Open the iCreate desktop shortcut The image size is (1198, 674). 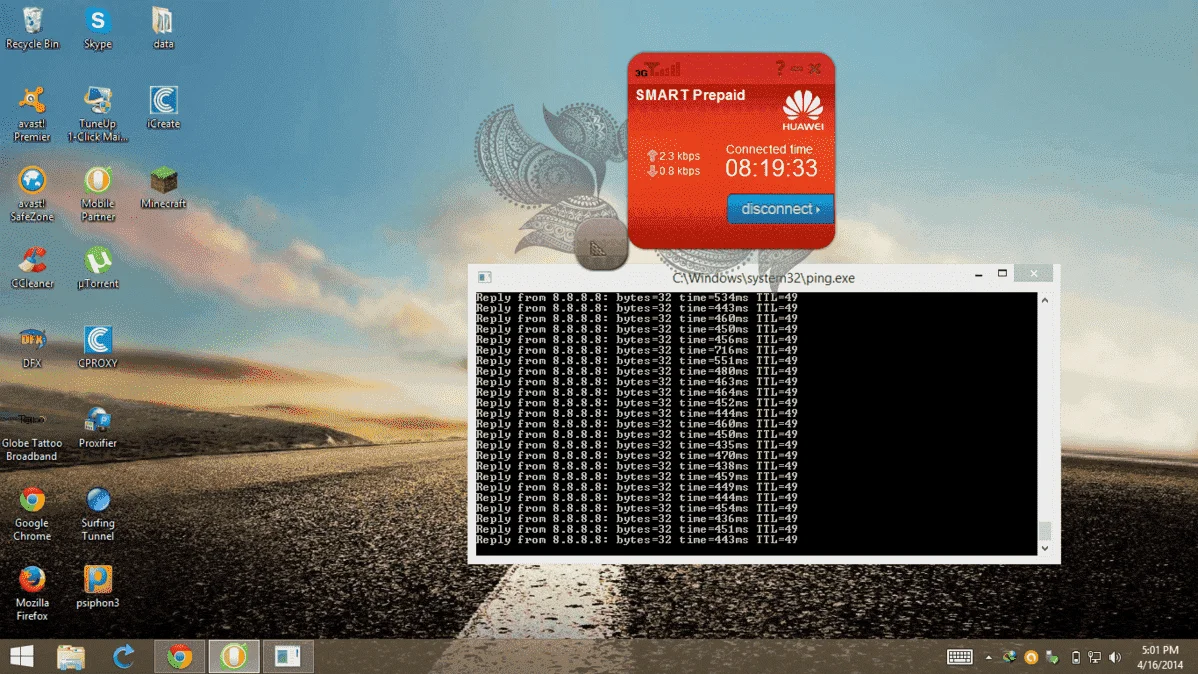[x=163, y=107]
